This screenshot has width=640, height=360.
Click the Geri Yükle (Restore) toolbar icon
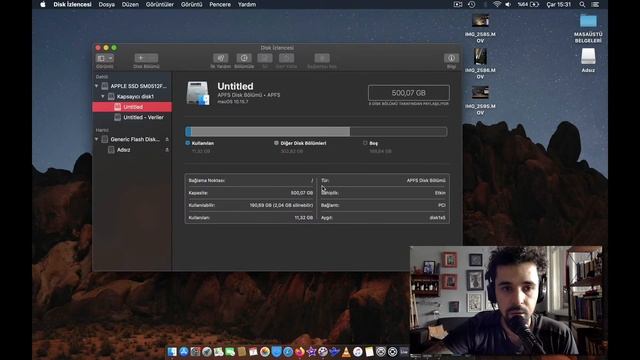click(286, 58)
